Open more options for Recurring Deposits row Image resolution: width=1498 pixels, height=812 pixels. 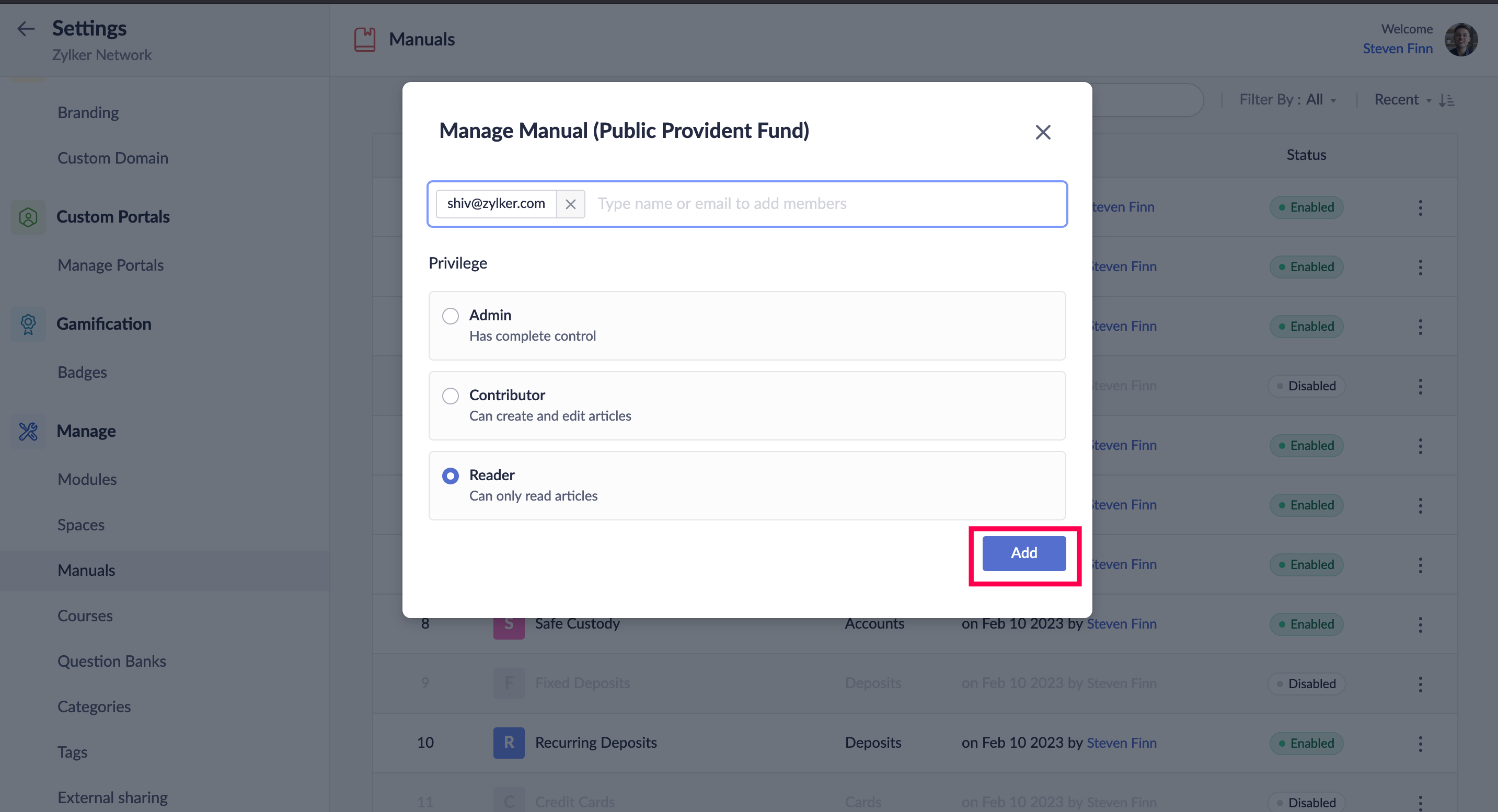coord(1420,744)
